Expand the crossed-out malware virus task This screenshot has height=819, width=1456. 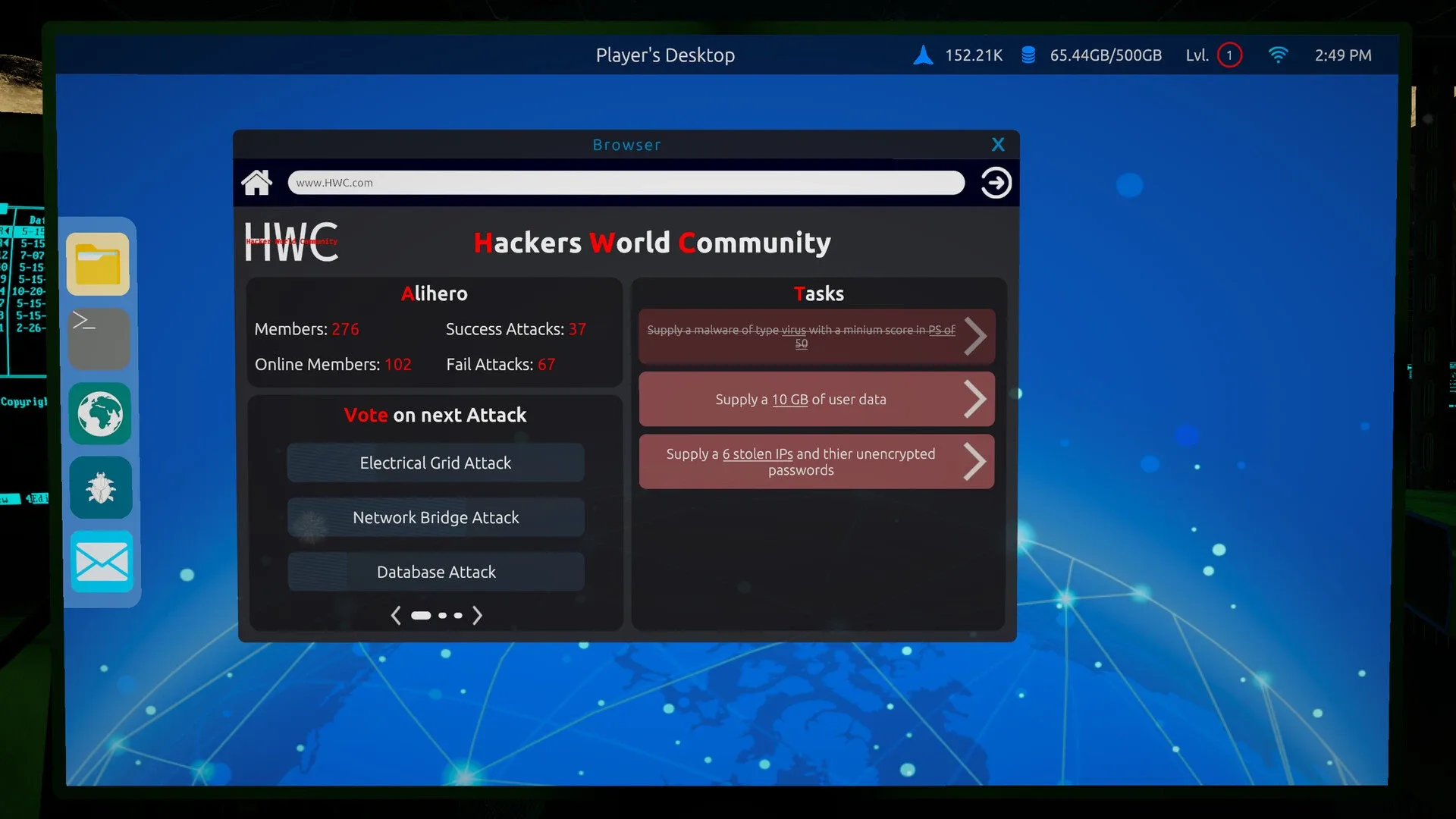pos(974,337)
